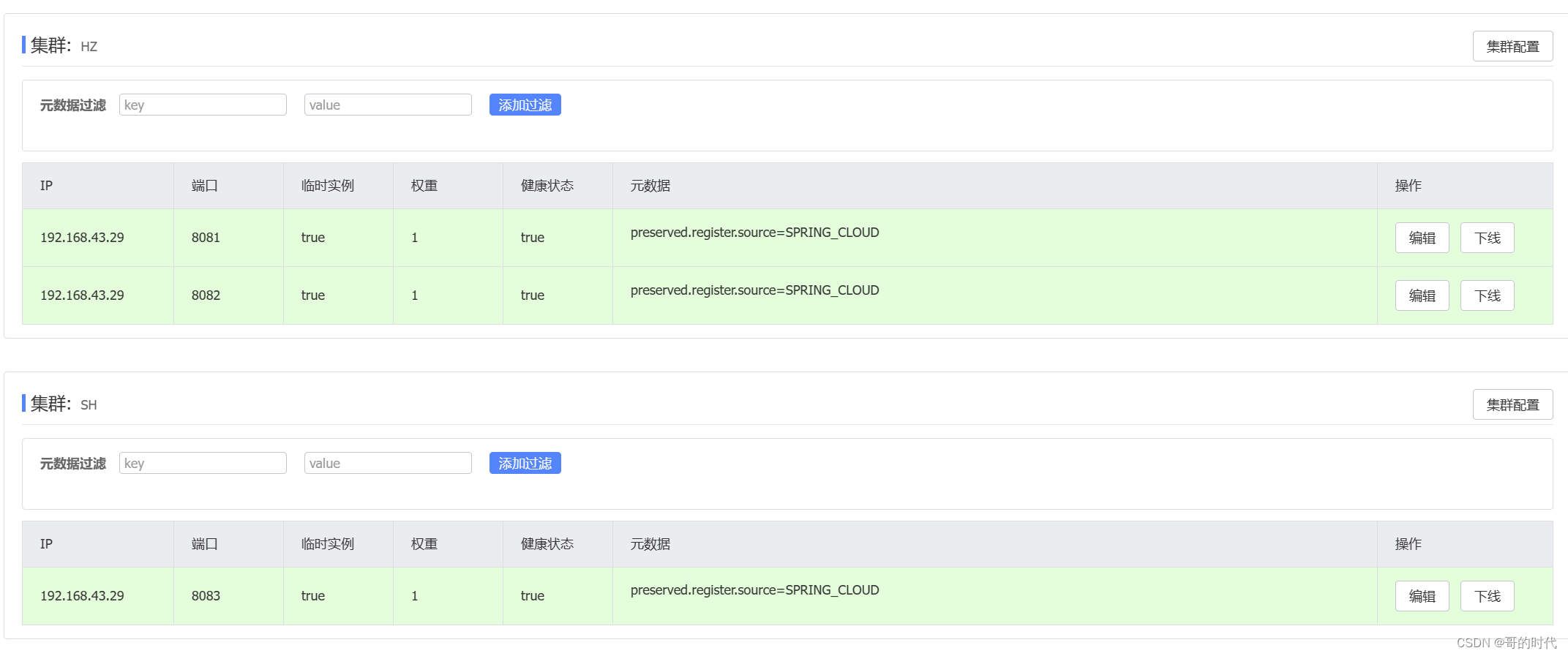Open cluster config for HZ cluster
This screenshot has width=1568, height=656.
[1512, 47]
